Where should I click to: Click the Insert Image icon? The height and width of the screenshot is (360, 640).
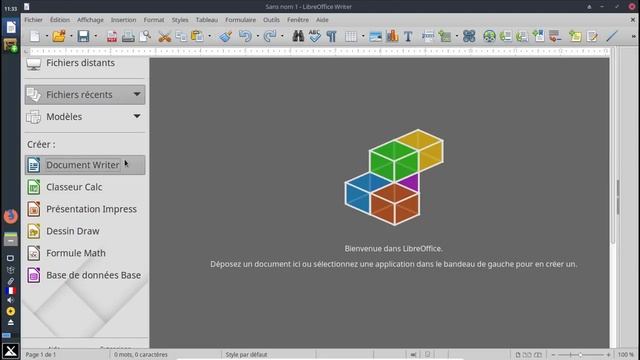tap(376, 37)
